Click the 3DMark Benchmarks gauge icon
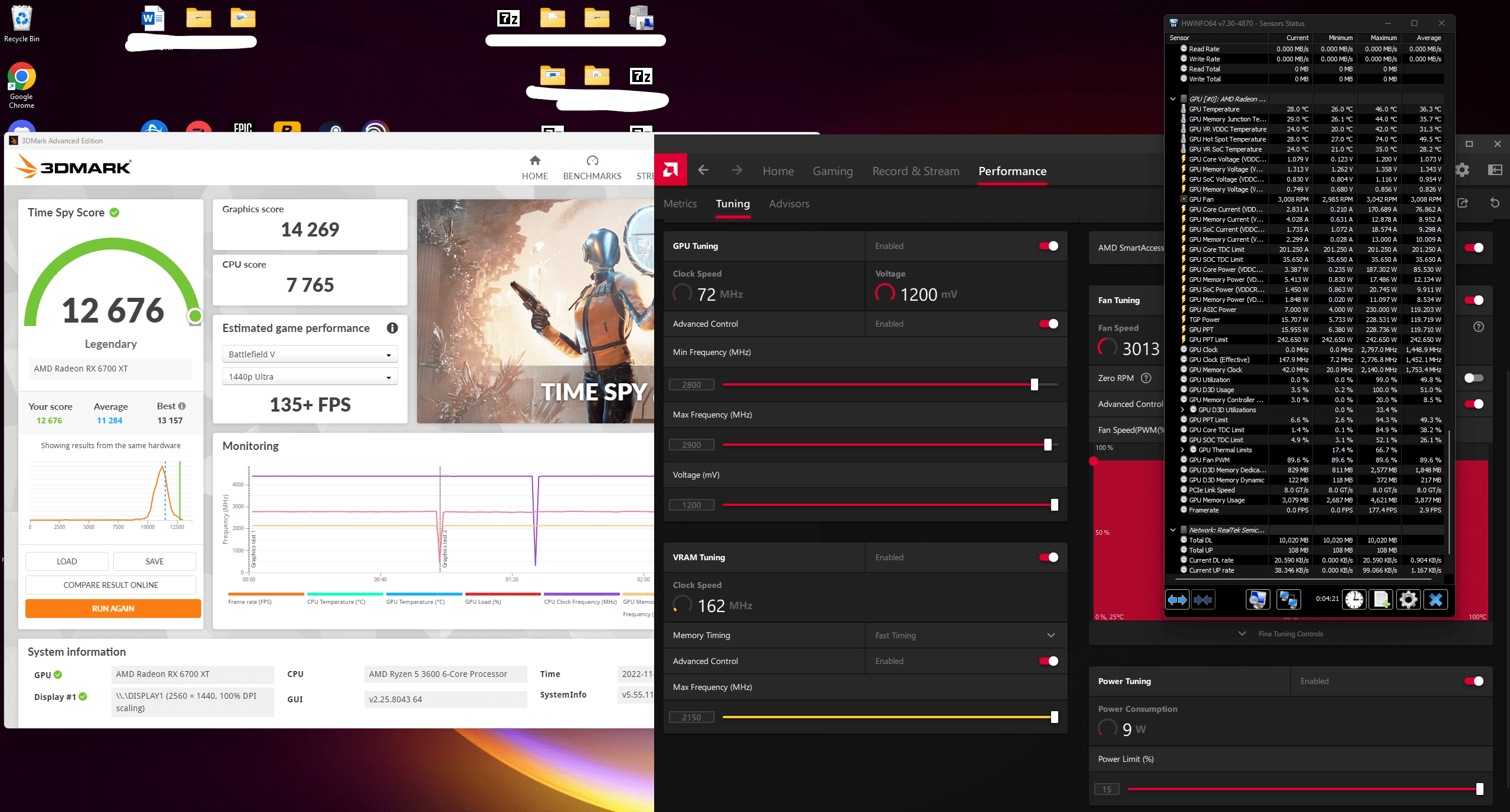This screenshot has width=1510, height=812. (592, 160)
